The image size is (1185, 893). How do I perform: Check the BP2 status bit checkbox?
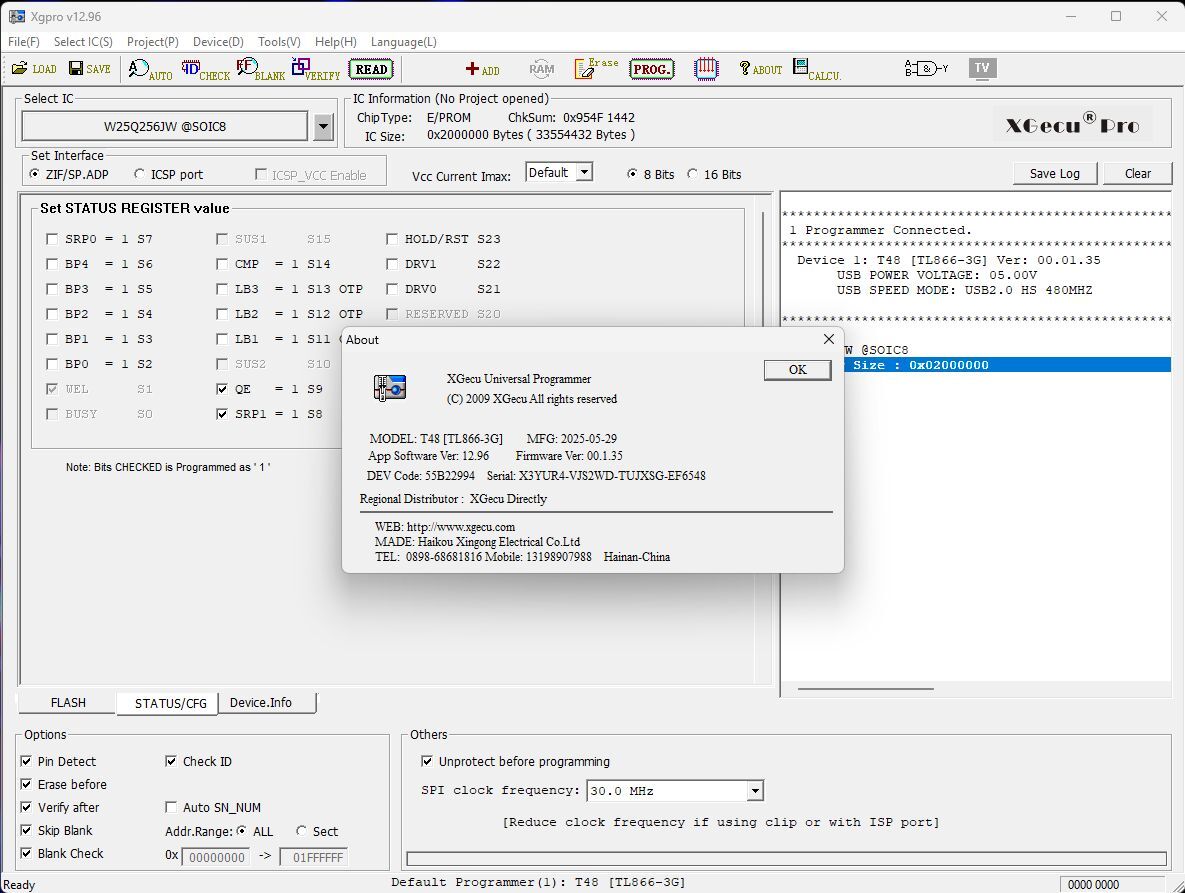(52, 314)
